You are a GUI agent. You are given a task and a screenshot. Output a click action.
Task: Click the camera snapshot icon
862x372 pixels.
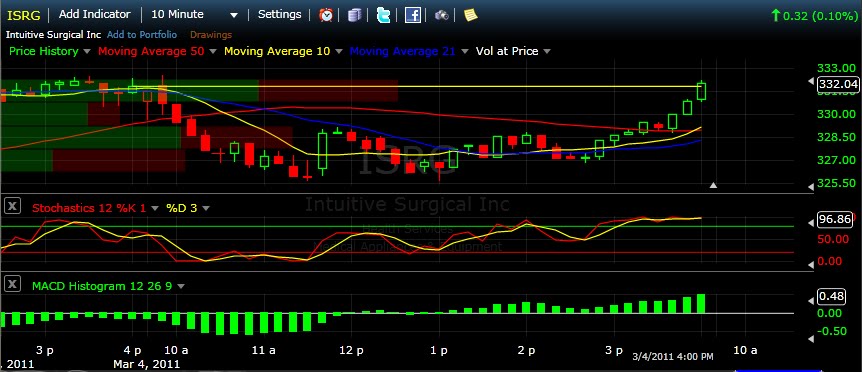click(441, 15)
